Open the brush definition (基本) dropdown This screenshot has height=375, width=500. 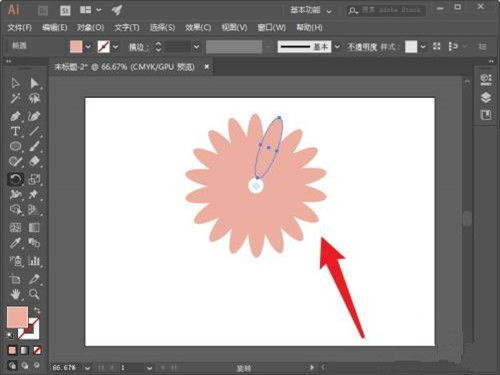(x=337, y=47)
